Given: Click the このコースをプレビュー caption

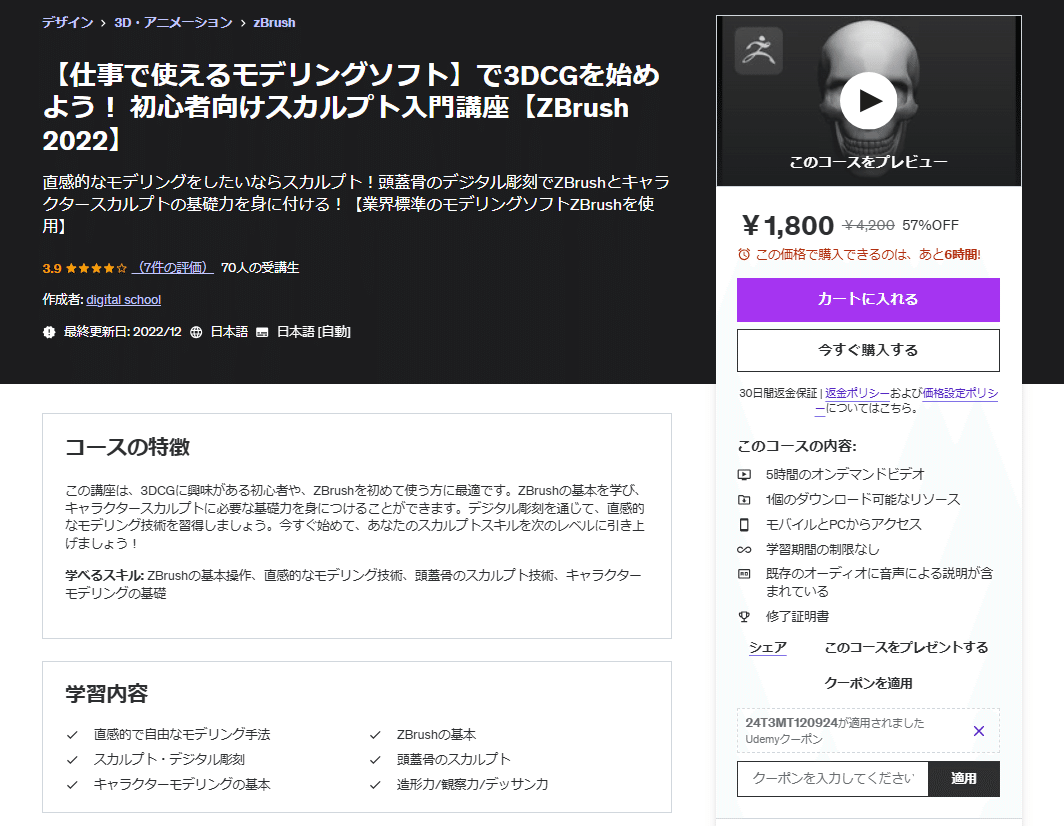Looking at the screenshot, I should [868, 162].
